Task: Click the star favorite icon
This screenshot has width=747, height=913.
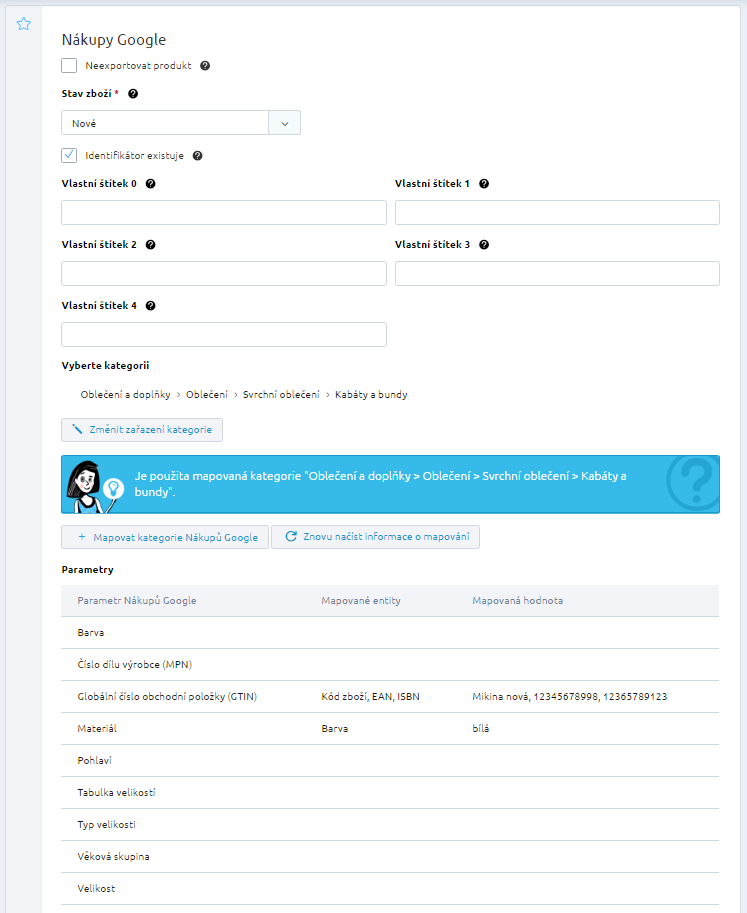Action: tap(23, 24)
